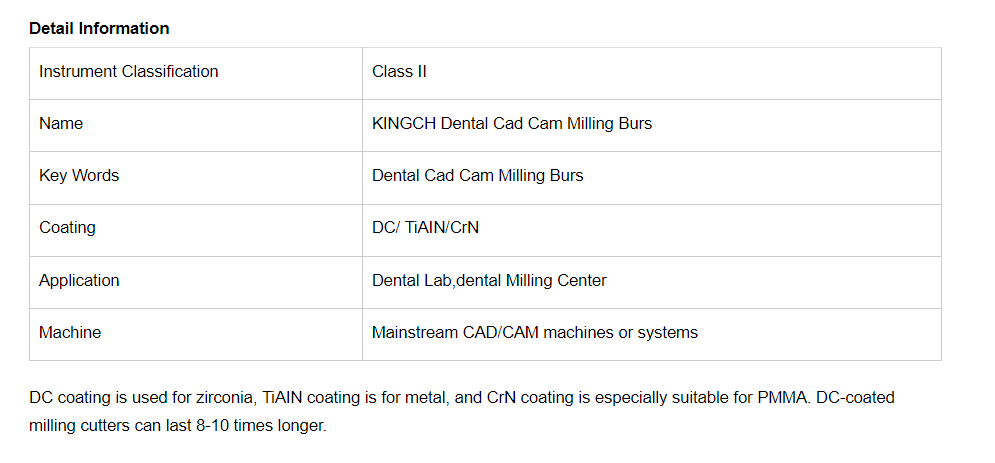Screen dimensions: 995x463
Task: Select the Mainstream CAD/CAM machines or systems text
Action: (534, 333)
